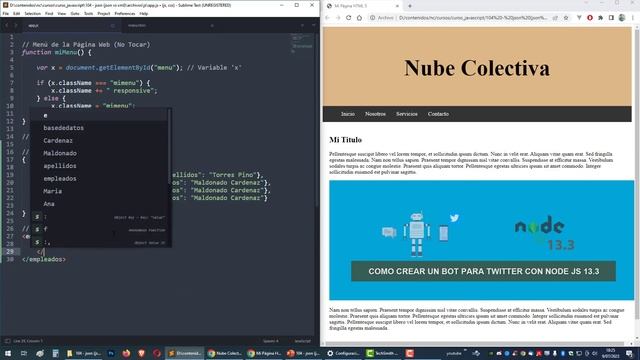Screen dimensions: 640x360
Task: Click the address bar URL
Action: 473,18
